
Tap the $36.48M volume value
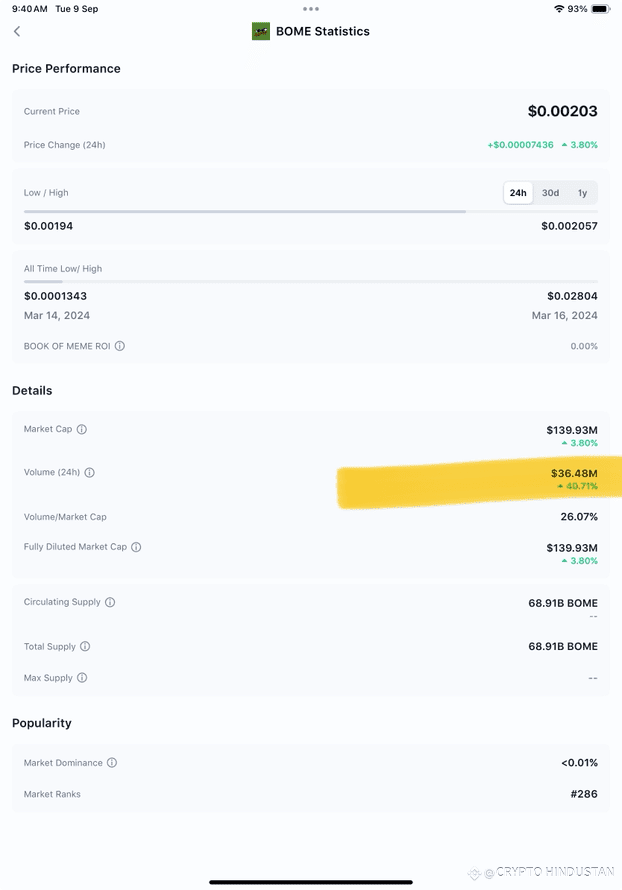click(x=574, y=473)
